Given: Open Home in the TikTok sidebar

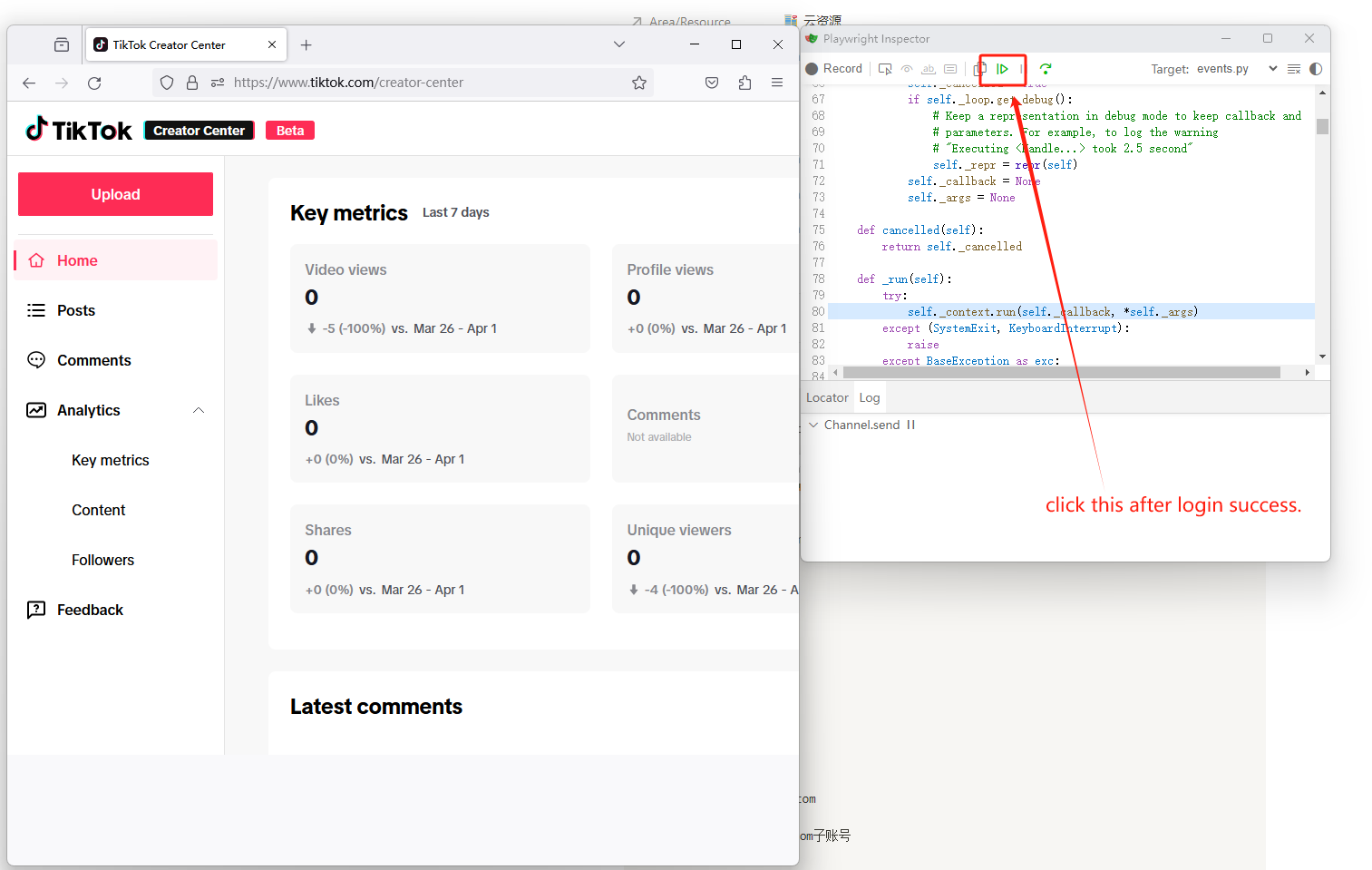Looking at the screenshot, I should [115, 260].
